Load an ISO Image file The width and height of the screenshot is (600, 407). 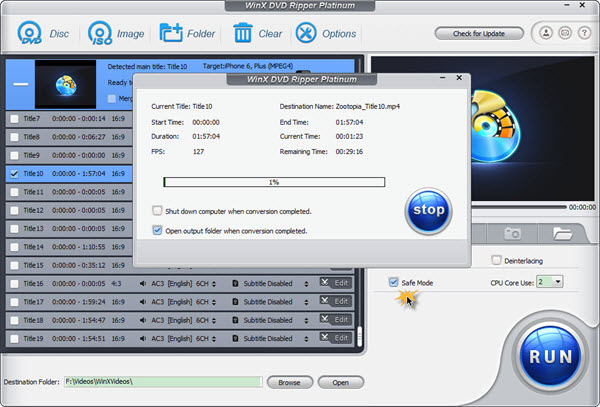click(100, 33)
